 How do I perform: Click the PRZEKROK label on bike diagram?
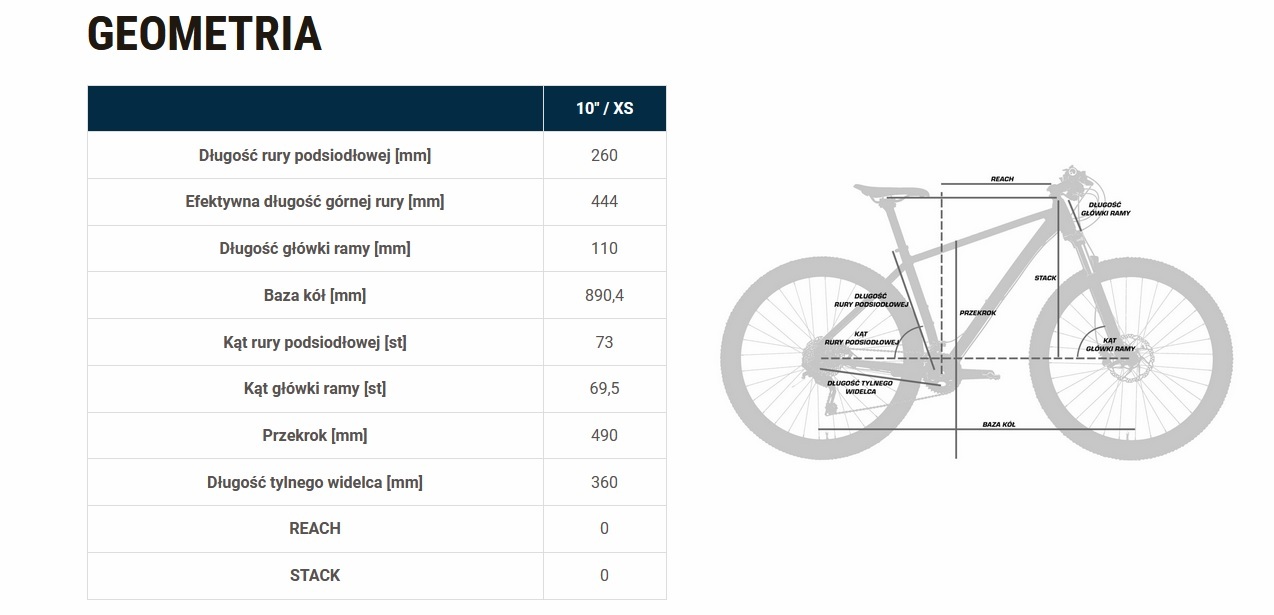(977, 313)
